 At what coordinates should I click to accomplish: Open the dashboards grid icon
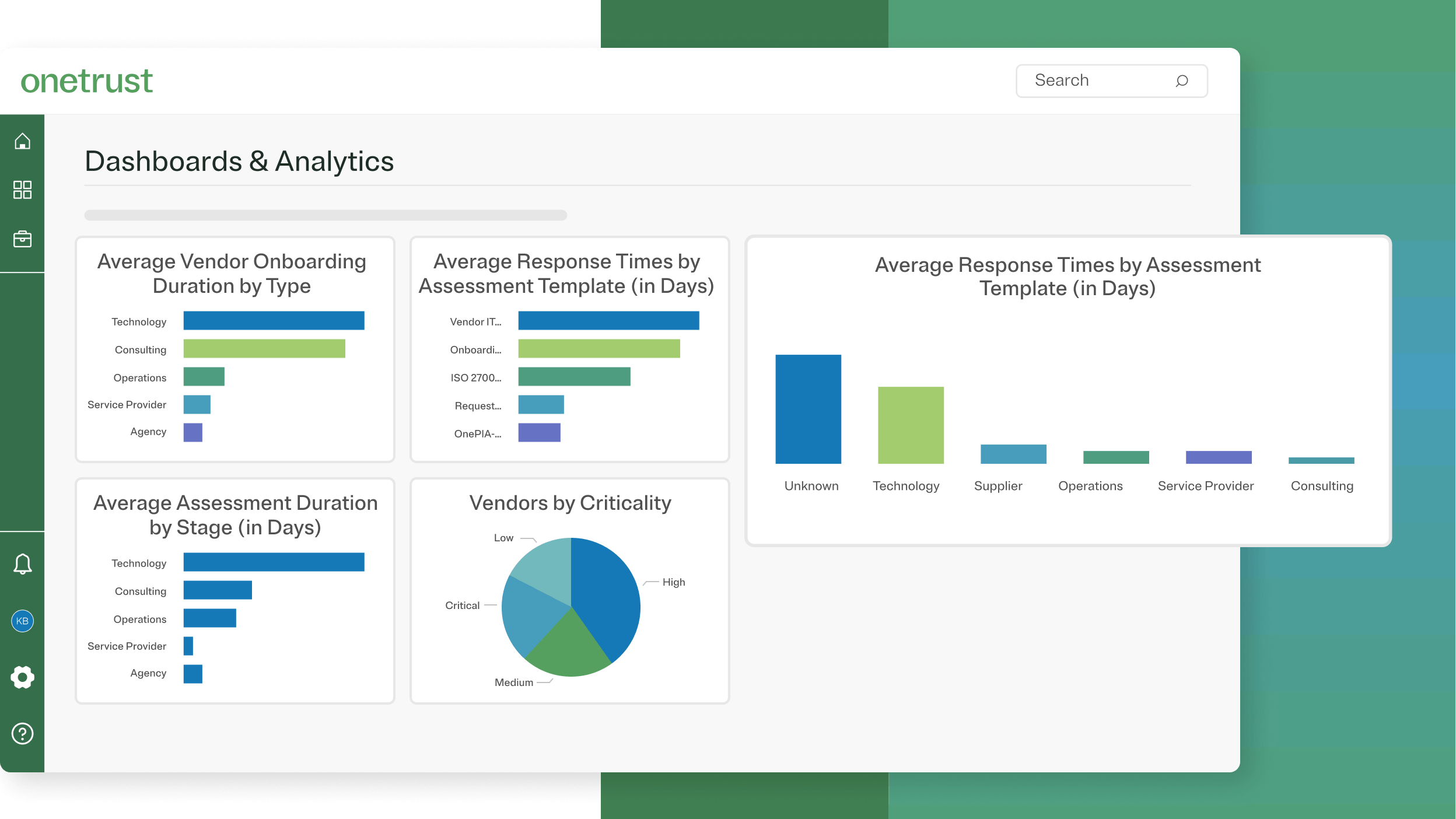point(22,190)
